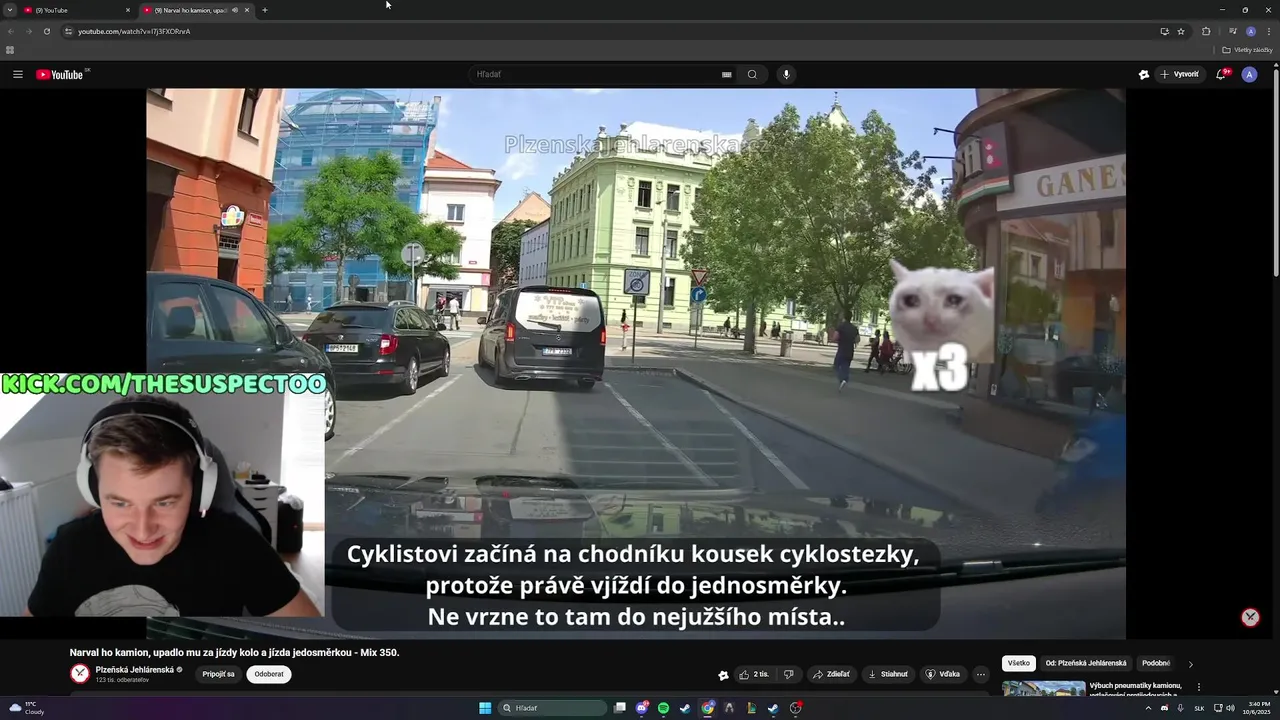Open the Všetky záložky bookmarks folder
Viewport: 1280px width, 720px height.
(1247, 50)
